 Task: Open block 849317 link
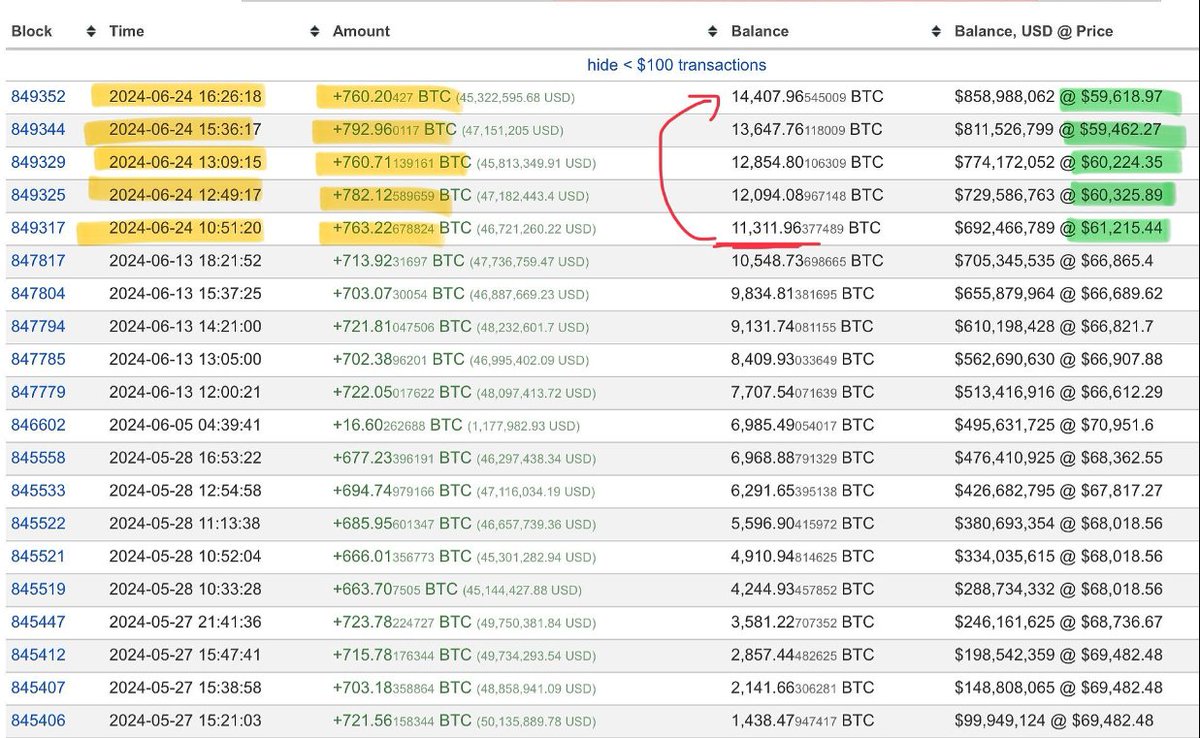click(x=38, y=228)
